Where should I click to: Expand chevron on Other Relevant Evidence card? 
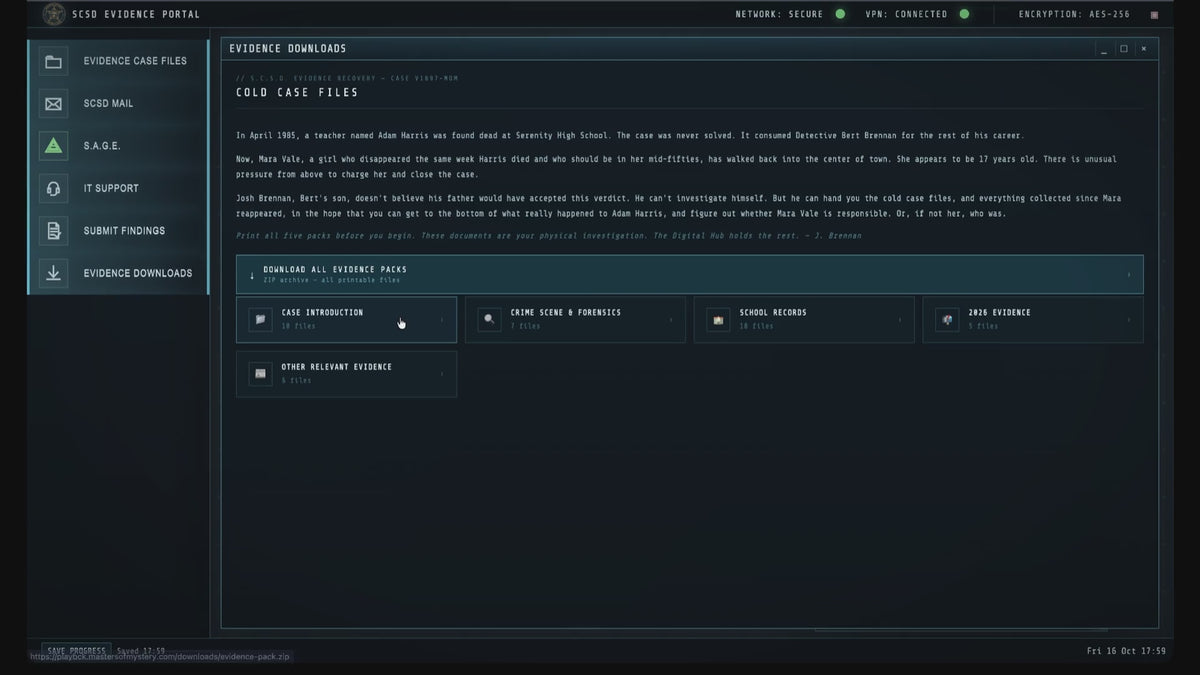[x=442, y=375]
